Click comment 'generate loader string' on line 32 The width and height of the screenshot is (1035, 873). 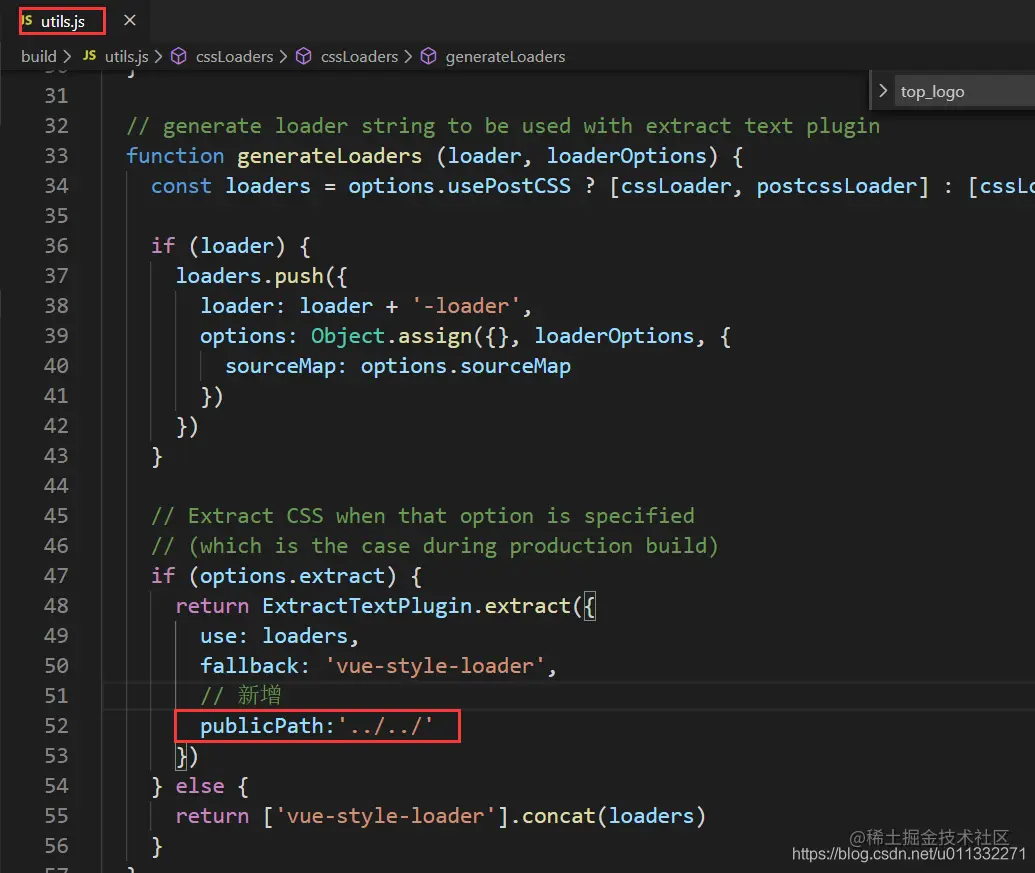pyautogui.click(x=503, y=126)
